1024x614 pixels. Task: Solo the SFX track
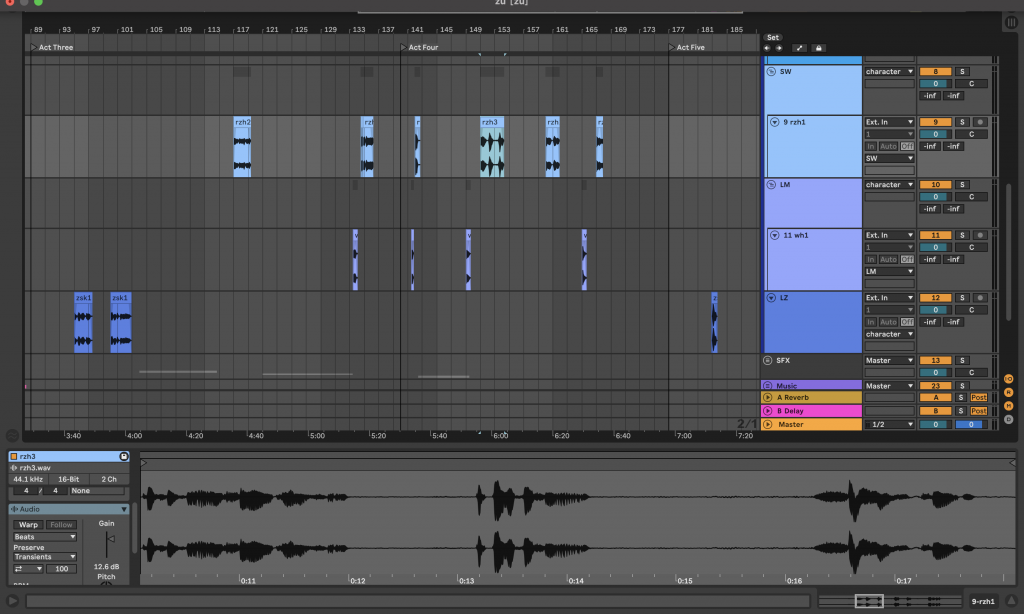[962, 361]
